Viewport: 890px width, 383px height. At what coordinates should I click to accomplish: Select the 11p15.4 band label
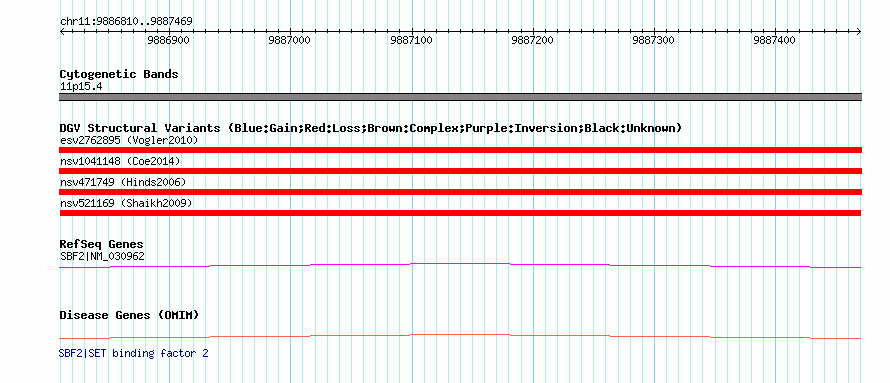coord(81,87)
